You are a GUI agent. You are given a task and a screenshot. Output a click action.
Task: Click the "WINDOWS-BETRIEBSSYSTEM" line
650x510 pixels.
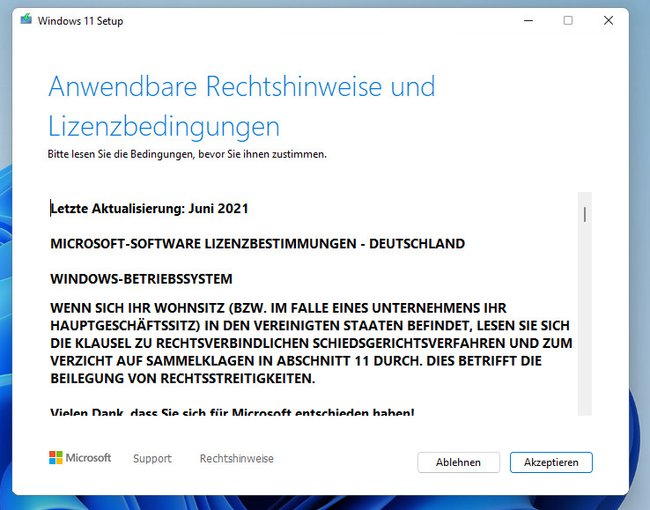tap(141, 279)
